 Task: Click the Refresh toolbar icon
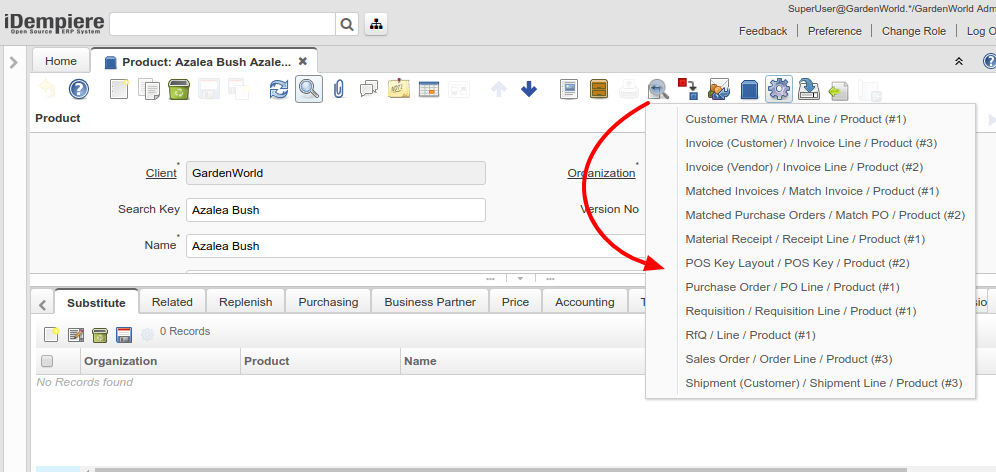coord(279,89)
